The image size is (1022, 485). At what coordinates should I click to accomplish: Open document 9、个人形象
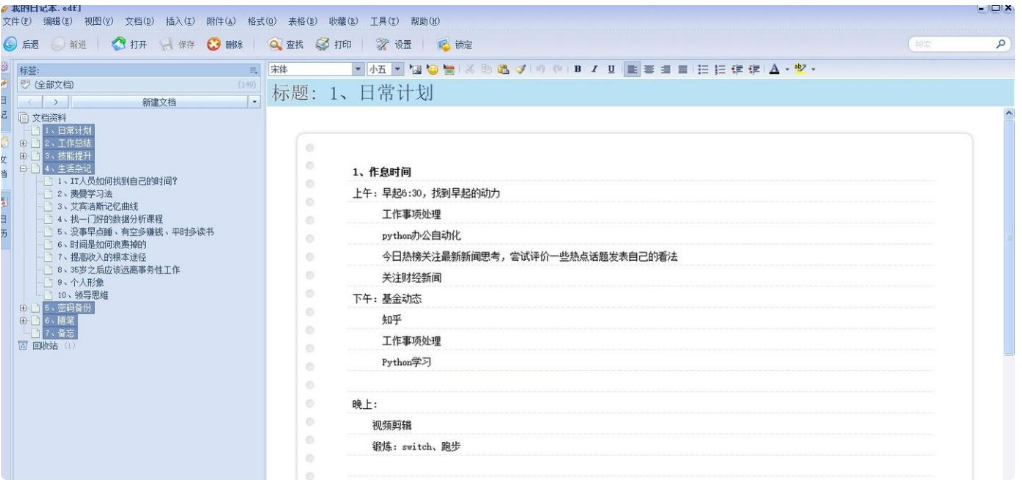tap(80, 282)
